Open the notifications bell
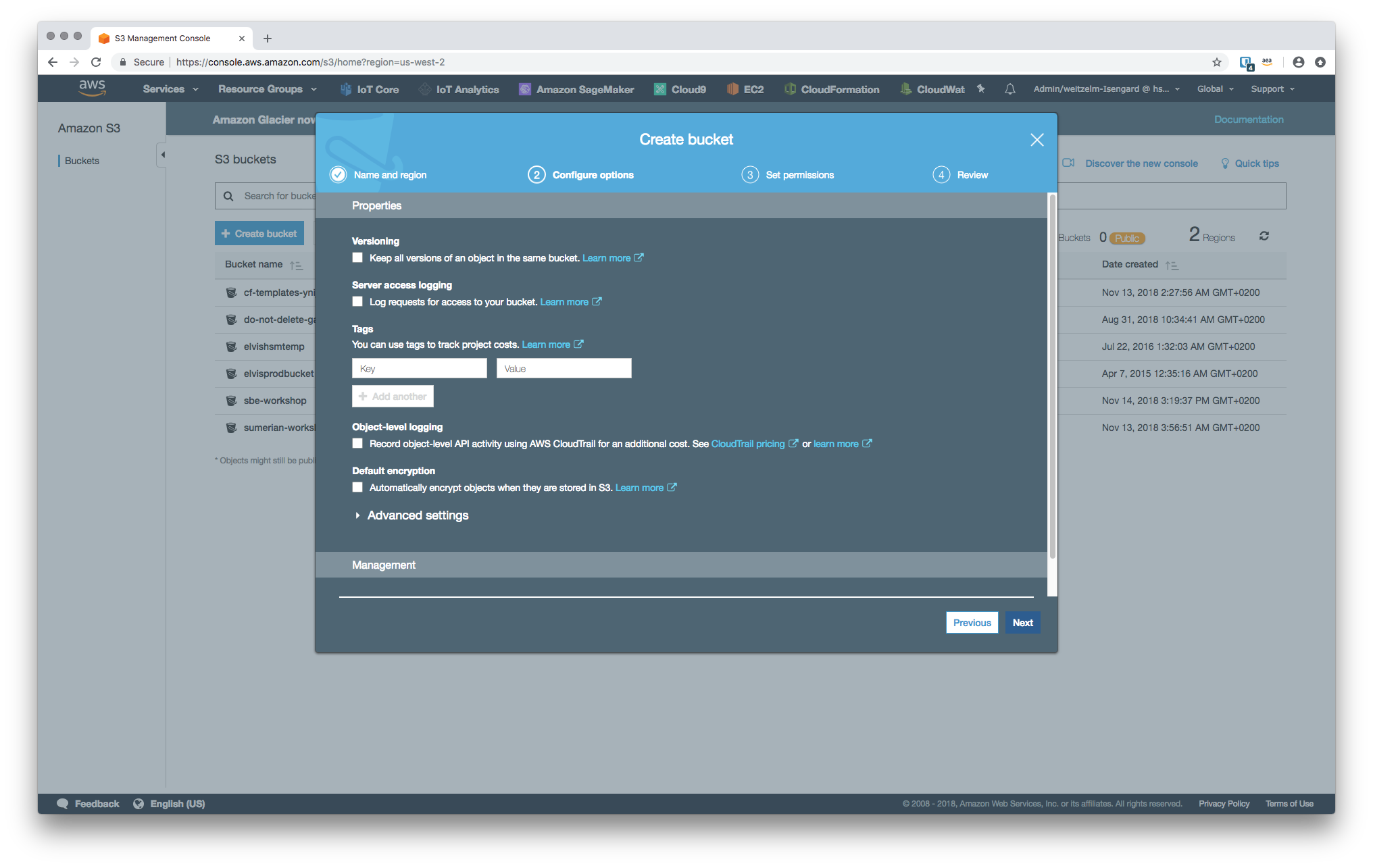1373x868 pixels. pos(1010,88)
